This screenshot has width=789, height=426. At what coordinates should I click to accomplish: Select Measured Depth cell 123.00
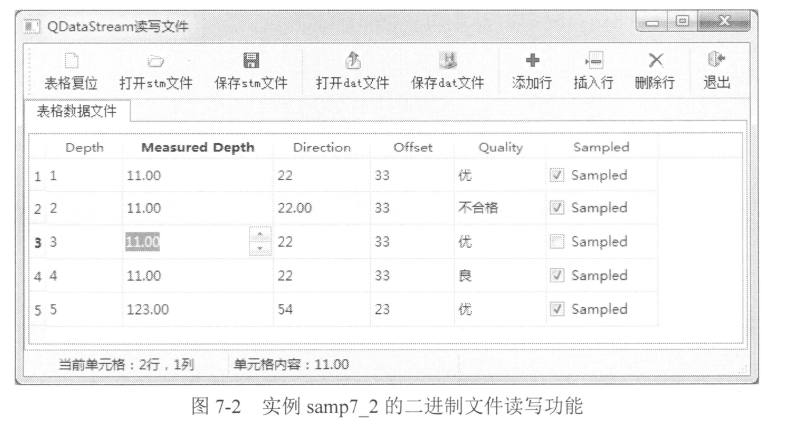[x=198, y=309]
